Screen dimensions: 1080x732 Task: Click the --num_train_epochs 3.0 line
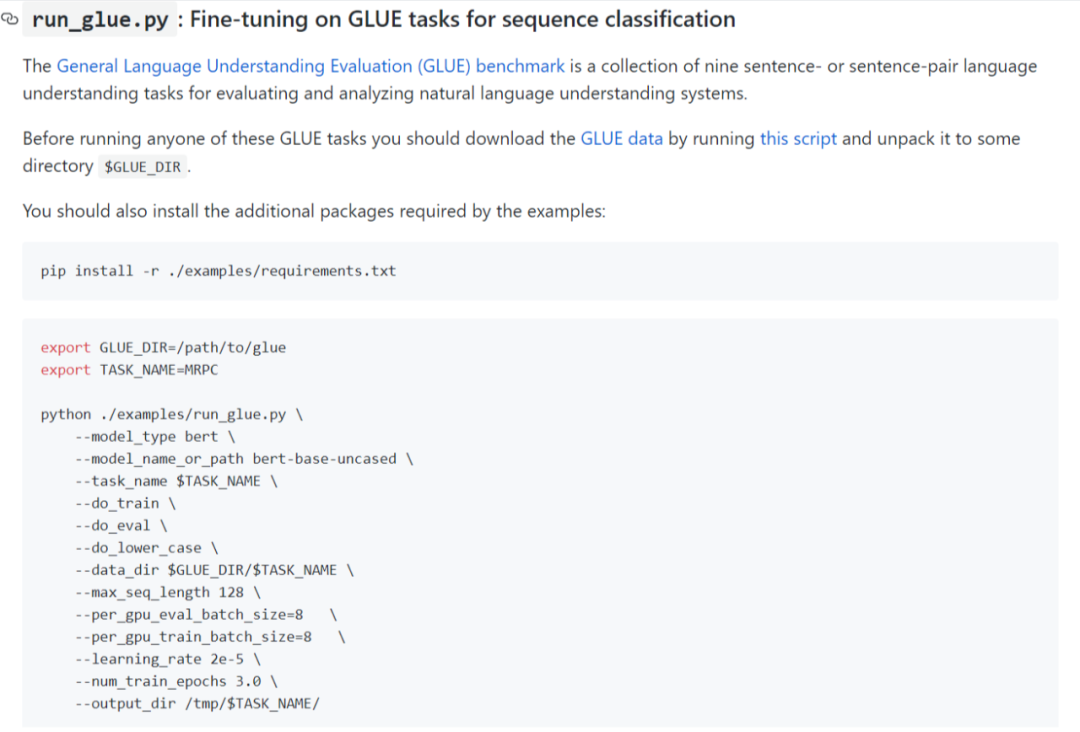(x=175, y=681)
